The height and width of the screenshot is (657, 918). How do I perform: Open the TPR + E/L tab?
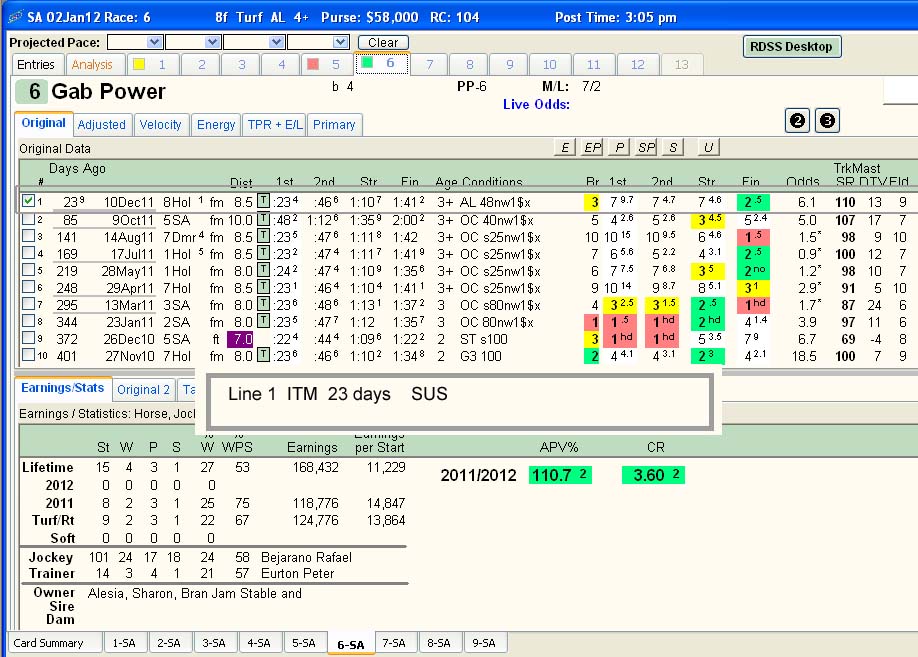tap(274, 125)
